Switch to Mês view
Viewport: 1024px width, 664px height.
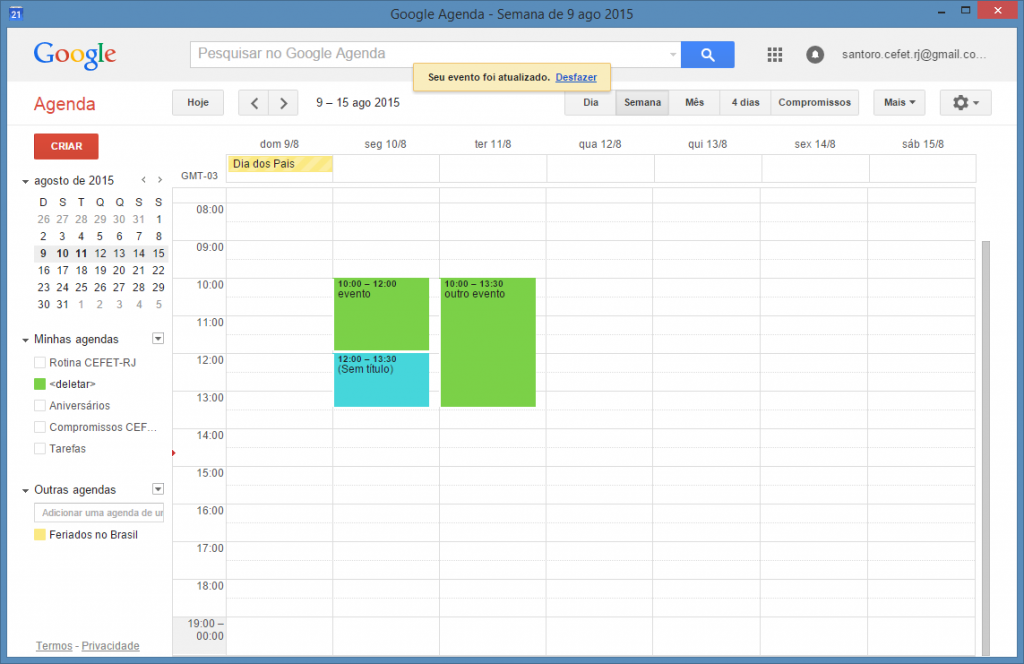(x=694, y=103)
